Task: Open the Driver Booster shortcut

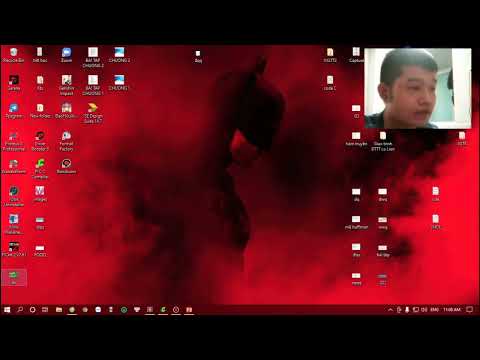Action: tap(40, 141)
